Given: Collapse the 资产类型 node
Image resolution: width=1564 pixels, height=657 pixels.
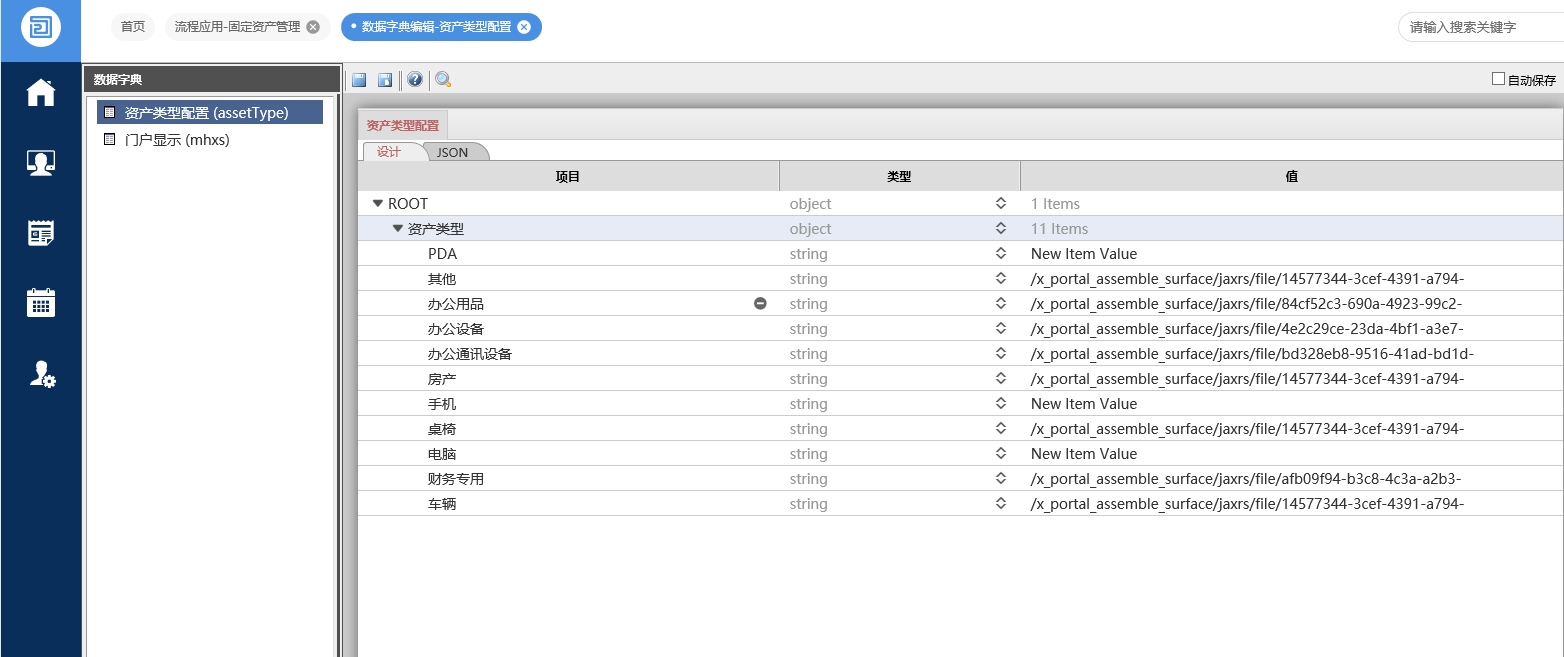Looking at the screenshot, I should [x=397, y=228].
